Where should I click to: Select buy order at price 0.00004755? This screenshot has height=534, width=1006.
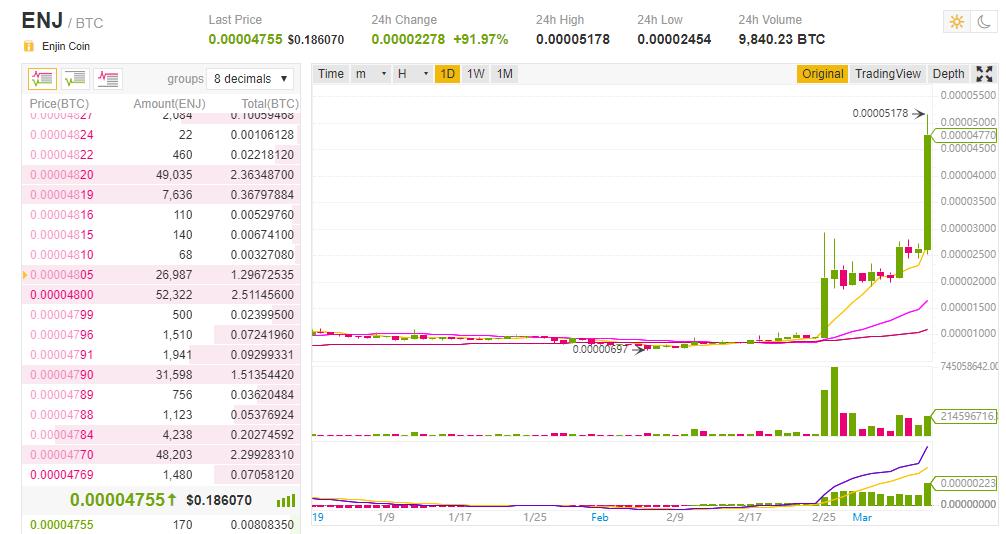pos(161,524)
